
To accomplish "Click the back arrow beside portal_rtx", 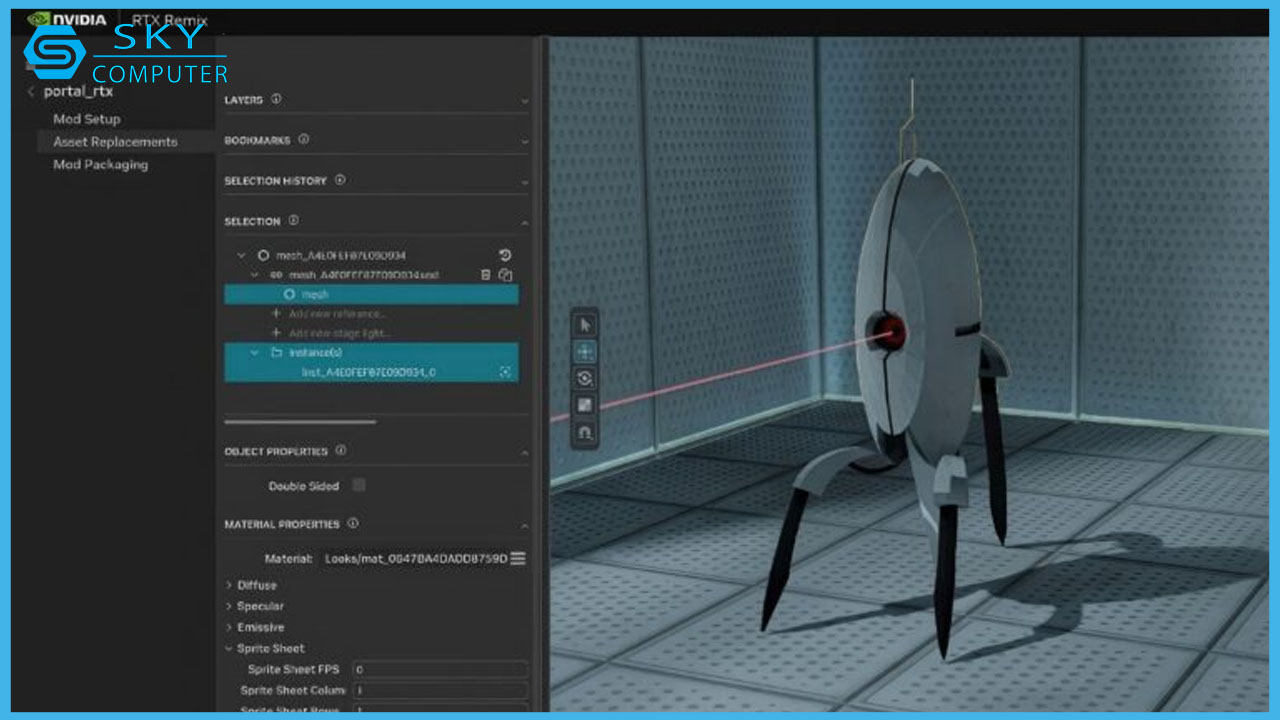I will point(30,91).
